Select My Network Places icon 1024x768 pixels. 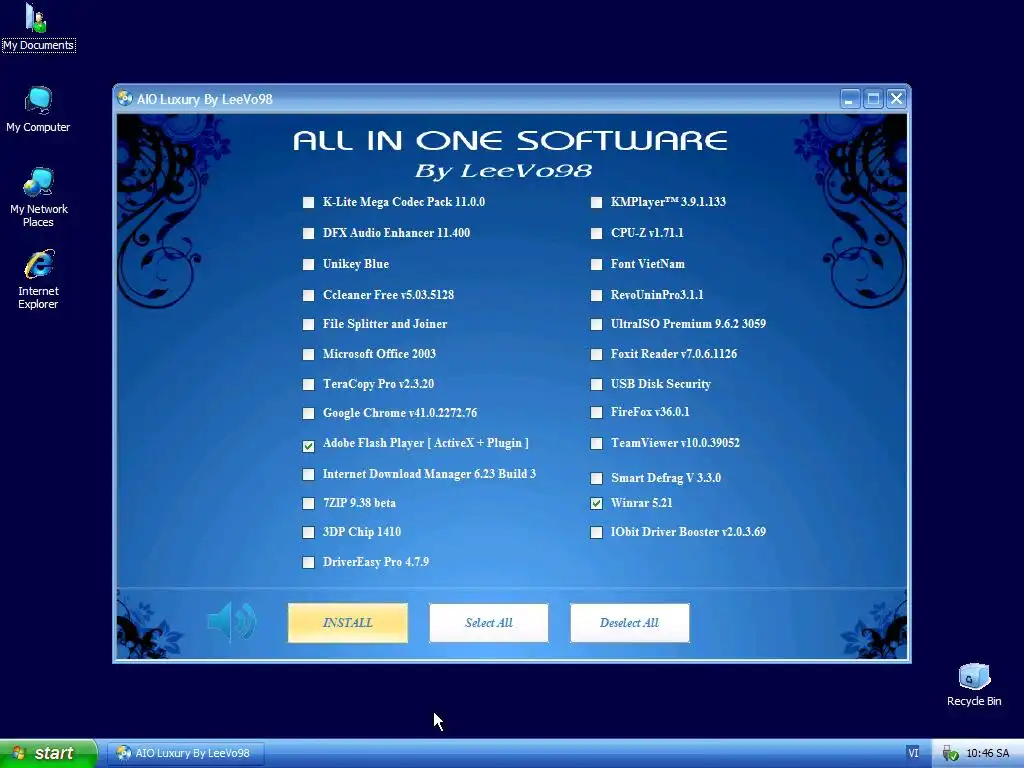tap(39, 197)
